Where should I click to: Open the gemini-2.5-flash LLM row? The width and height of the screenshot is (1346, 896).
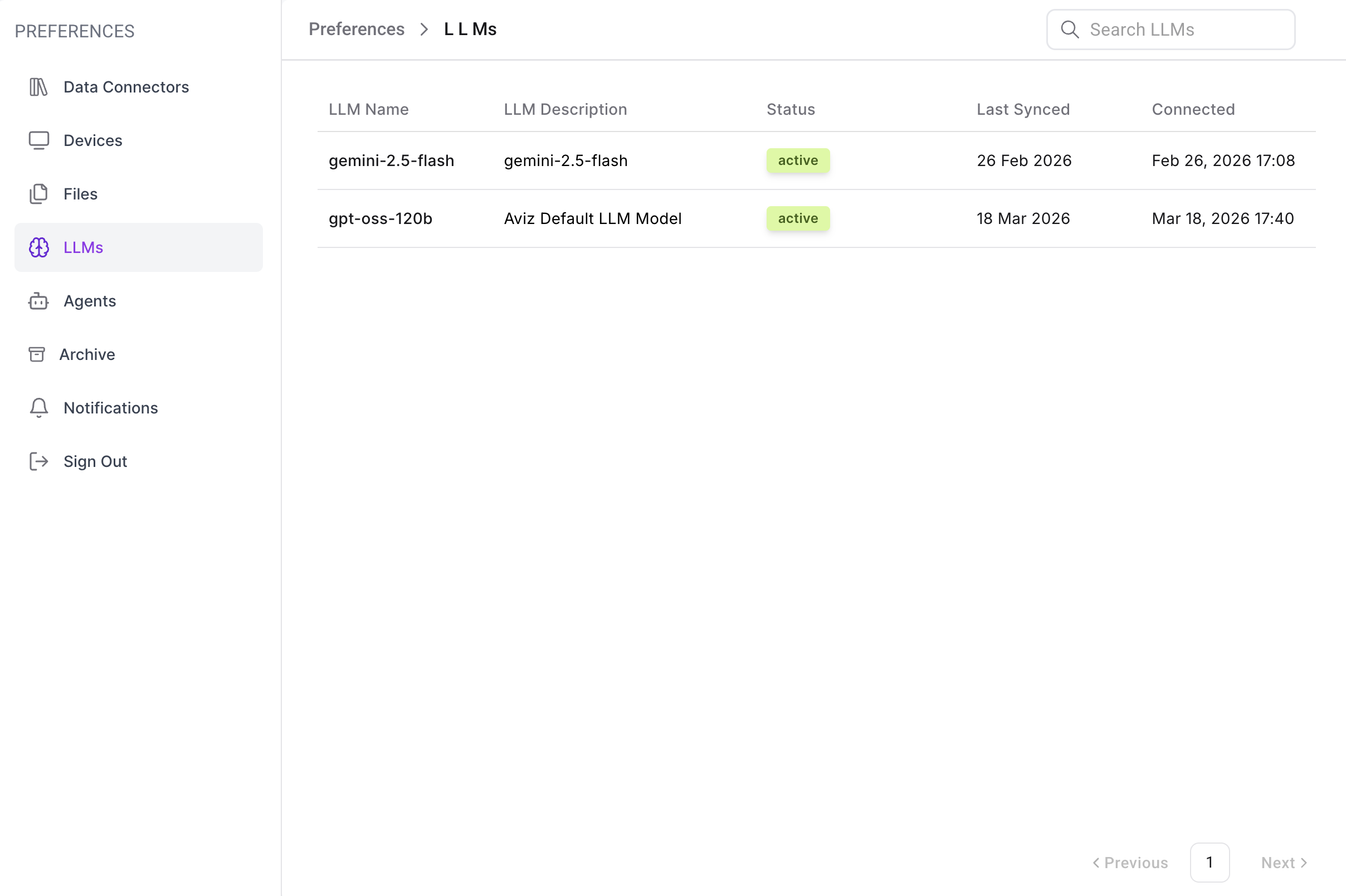pos(391,160)
